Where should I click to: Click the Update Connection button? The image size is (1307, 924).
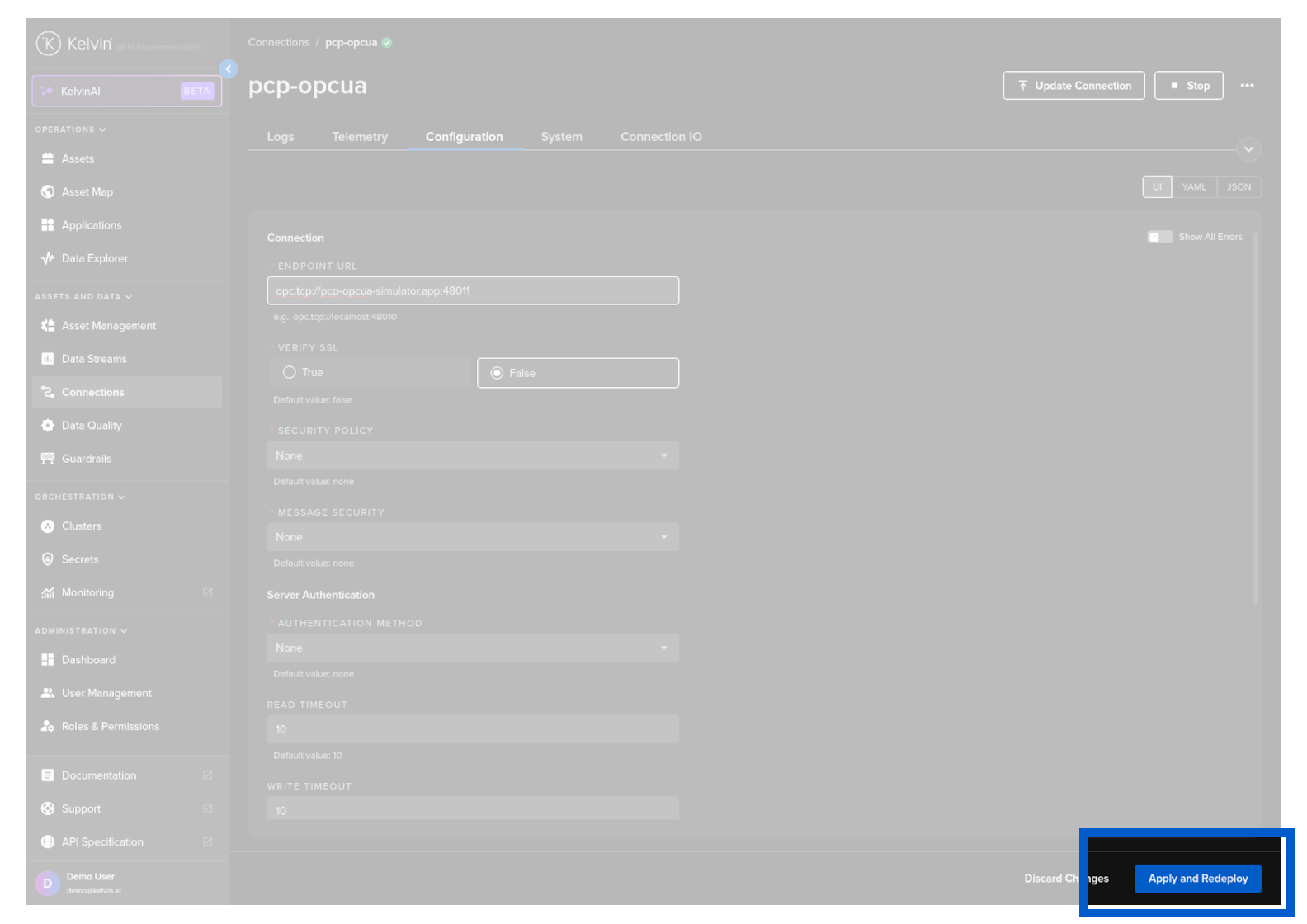1073,86
